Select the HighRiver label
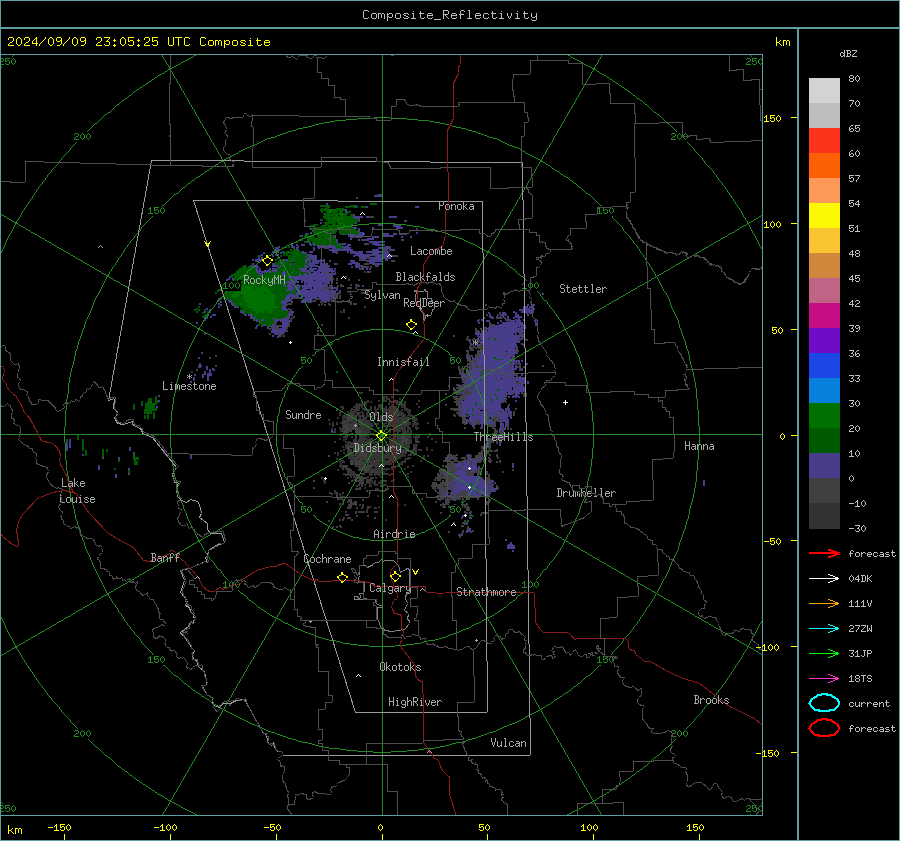The width and height of the screenshot is (900, 841). (415, 702)
